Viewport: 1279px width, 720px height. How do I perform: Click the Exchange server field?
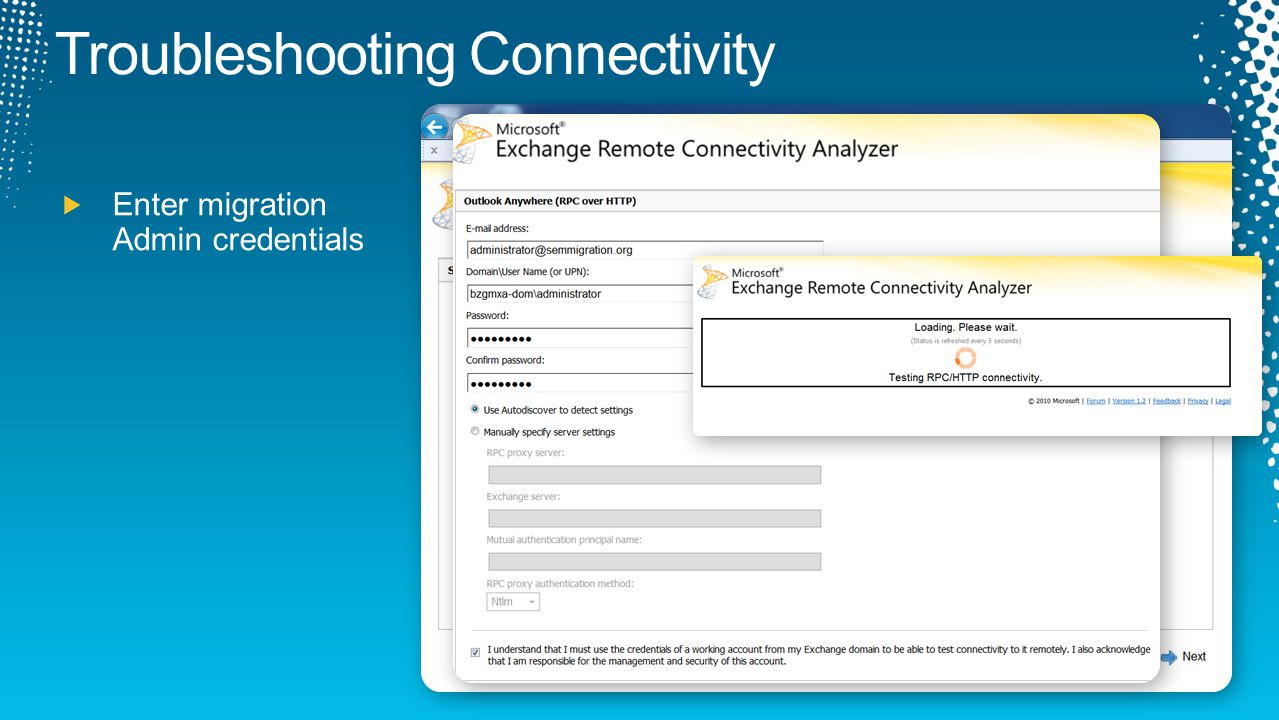click(654, 518)
